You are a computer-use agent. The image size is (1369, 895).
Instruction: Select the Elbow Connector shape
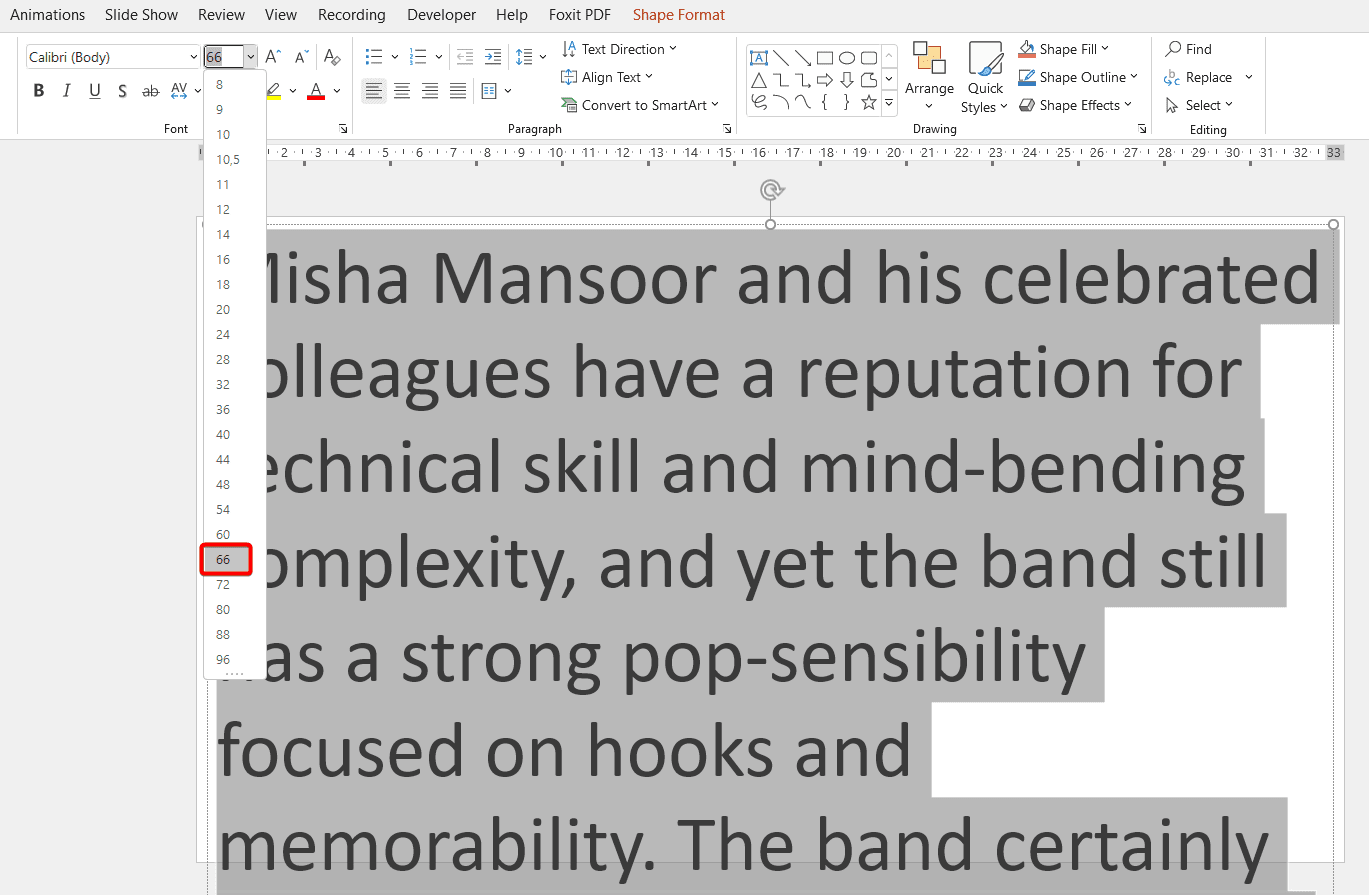point(781,80)
